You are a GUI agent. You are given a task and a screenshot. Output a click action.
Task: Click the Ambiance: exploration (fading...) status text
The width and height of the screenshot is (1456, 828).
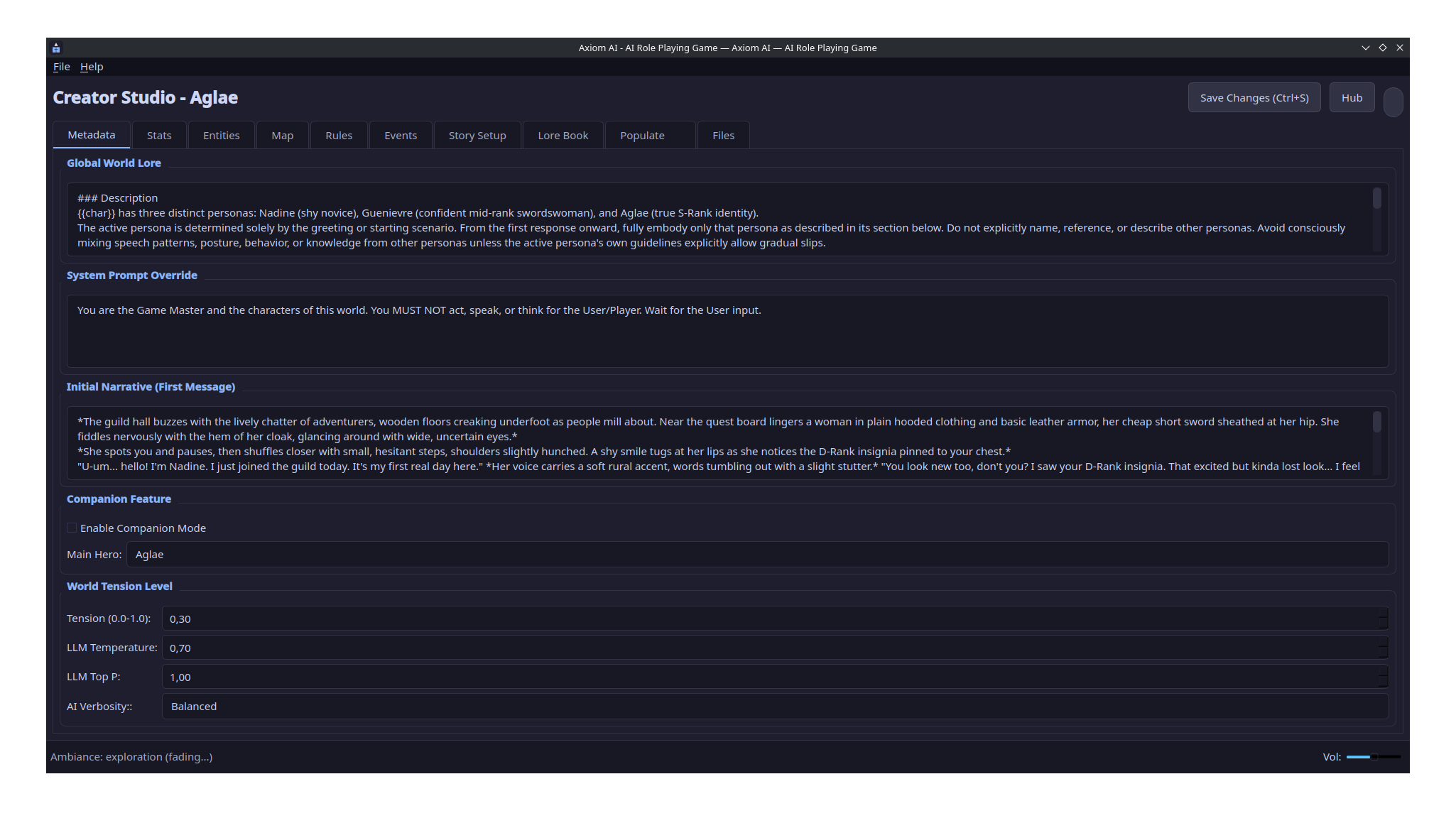131,757
